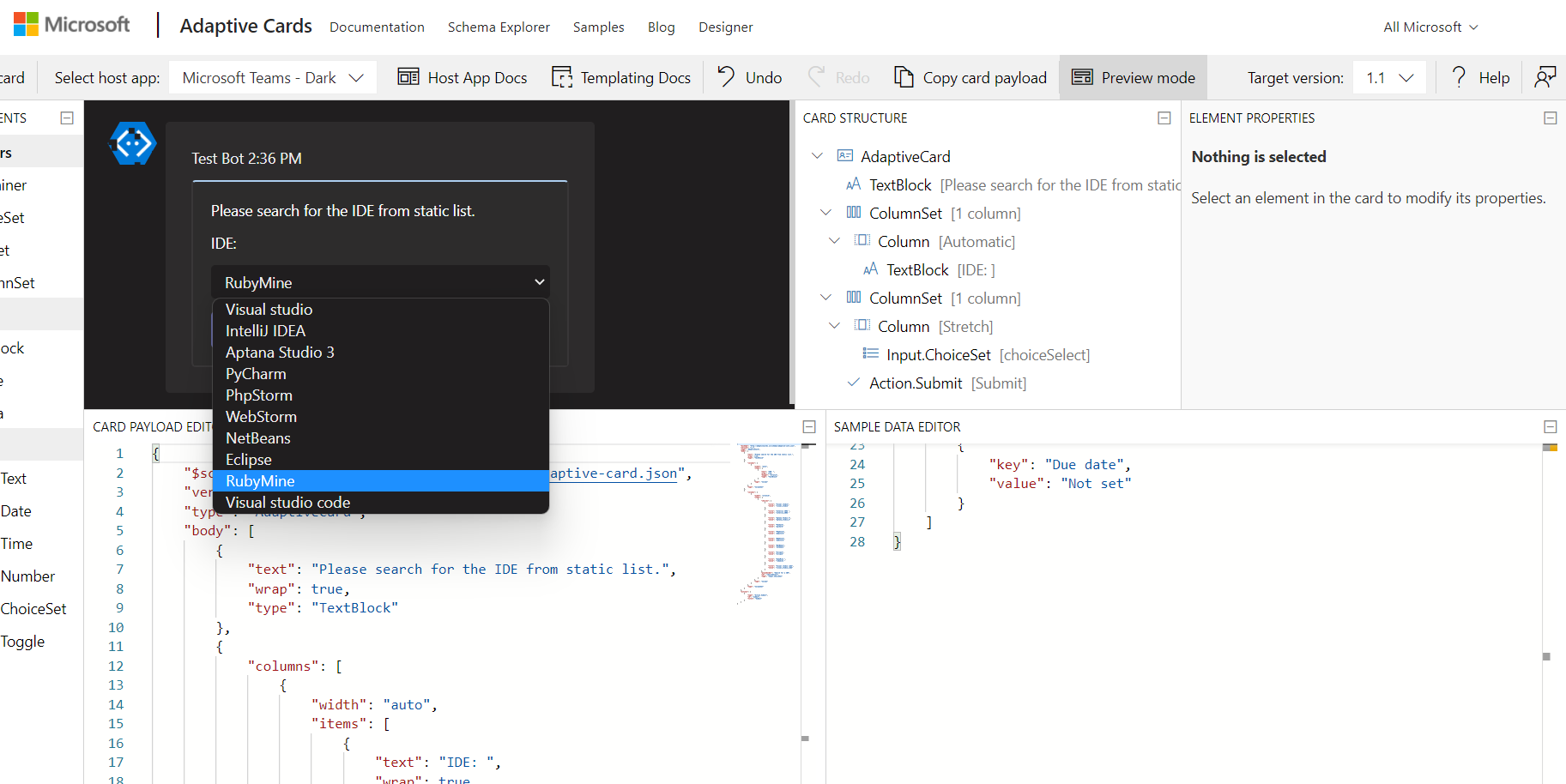Collapse the AdaptiveCard tree node

816,155
